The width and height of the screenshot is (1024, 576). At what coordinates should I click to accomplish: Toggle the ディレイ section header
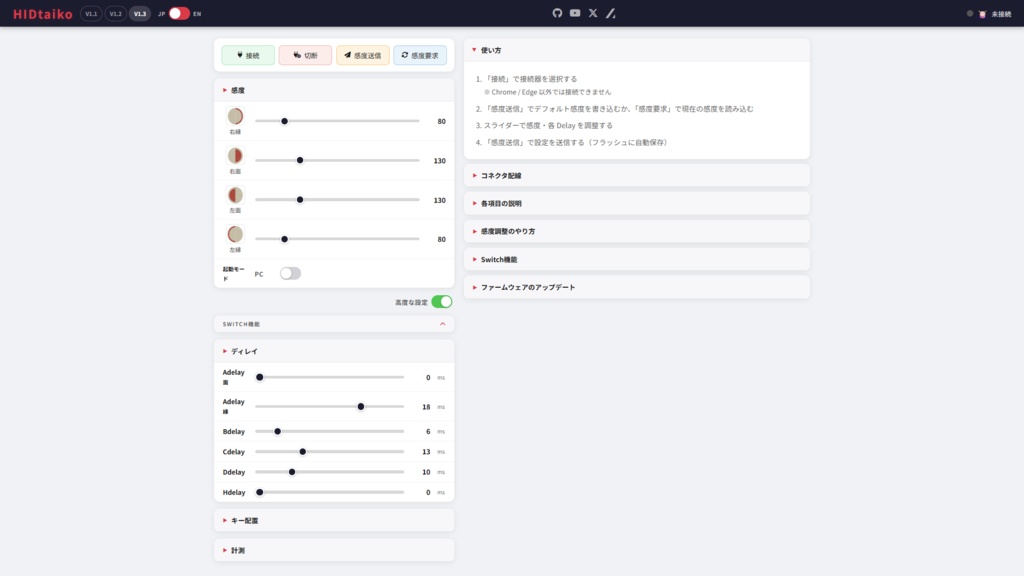pyautogui.click(x=334, y=351)
